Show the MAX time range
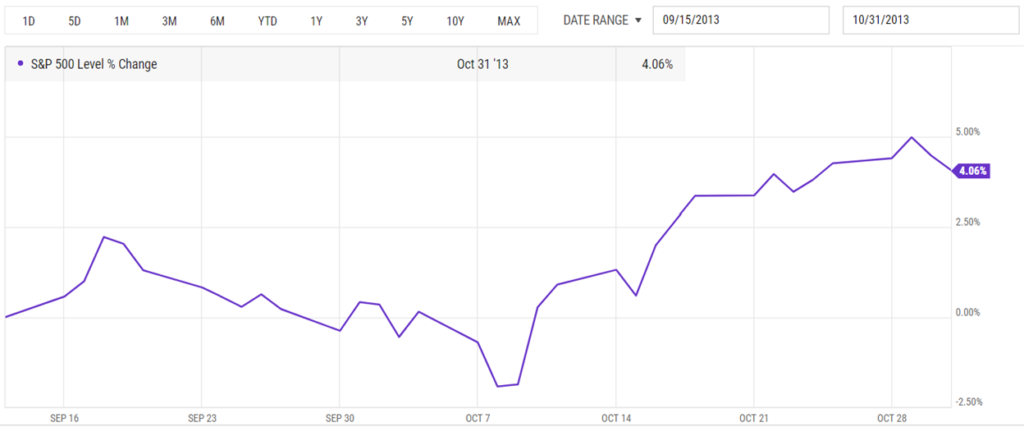Screen dimensions: 1024x427 (509, 21)
